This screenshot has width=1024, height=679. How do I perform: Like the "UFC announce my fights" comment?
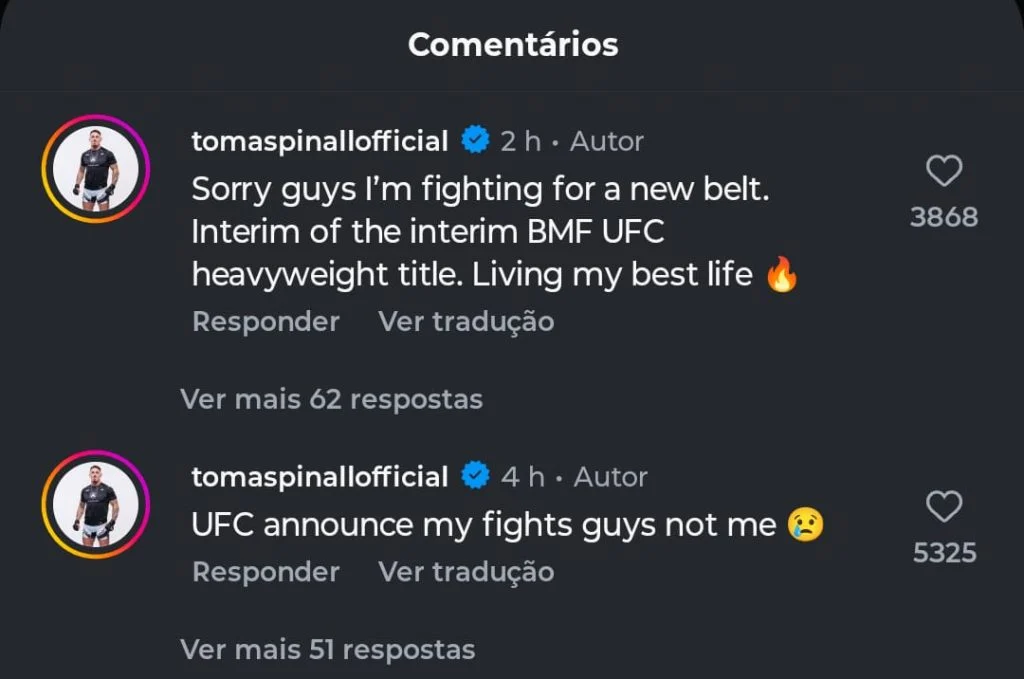(944, 507)
